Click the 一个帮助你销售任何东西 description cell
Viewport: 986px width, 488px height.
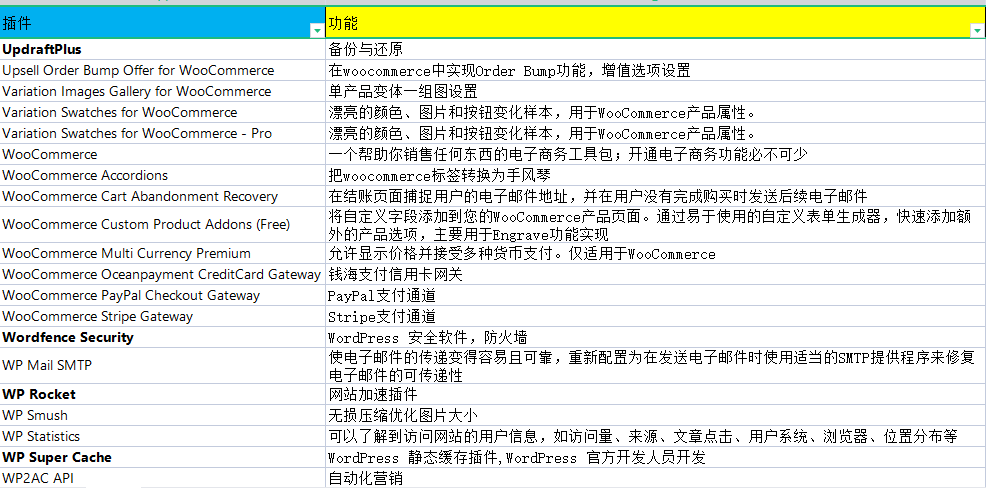[656, 155]
